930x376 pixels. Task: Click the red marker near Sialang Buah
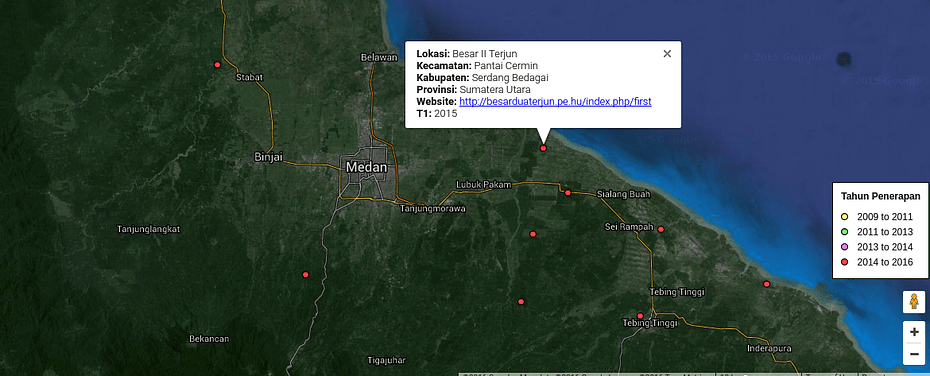point(568,193)
